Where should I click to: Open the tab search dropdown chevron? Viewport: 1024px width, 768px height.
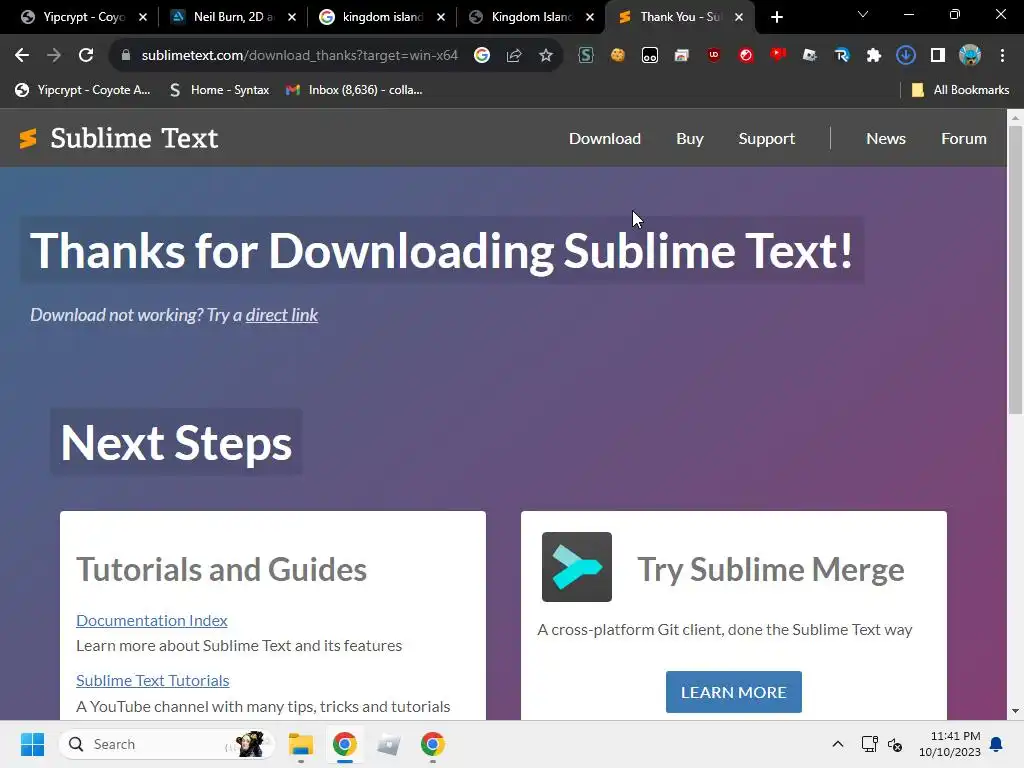[x=863, y=14]
